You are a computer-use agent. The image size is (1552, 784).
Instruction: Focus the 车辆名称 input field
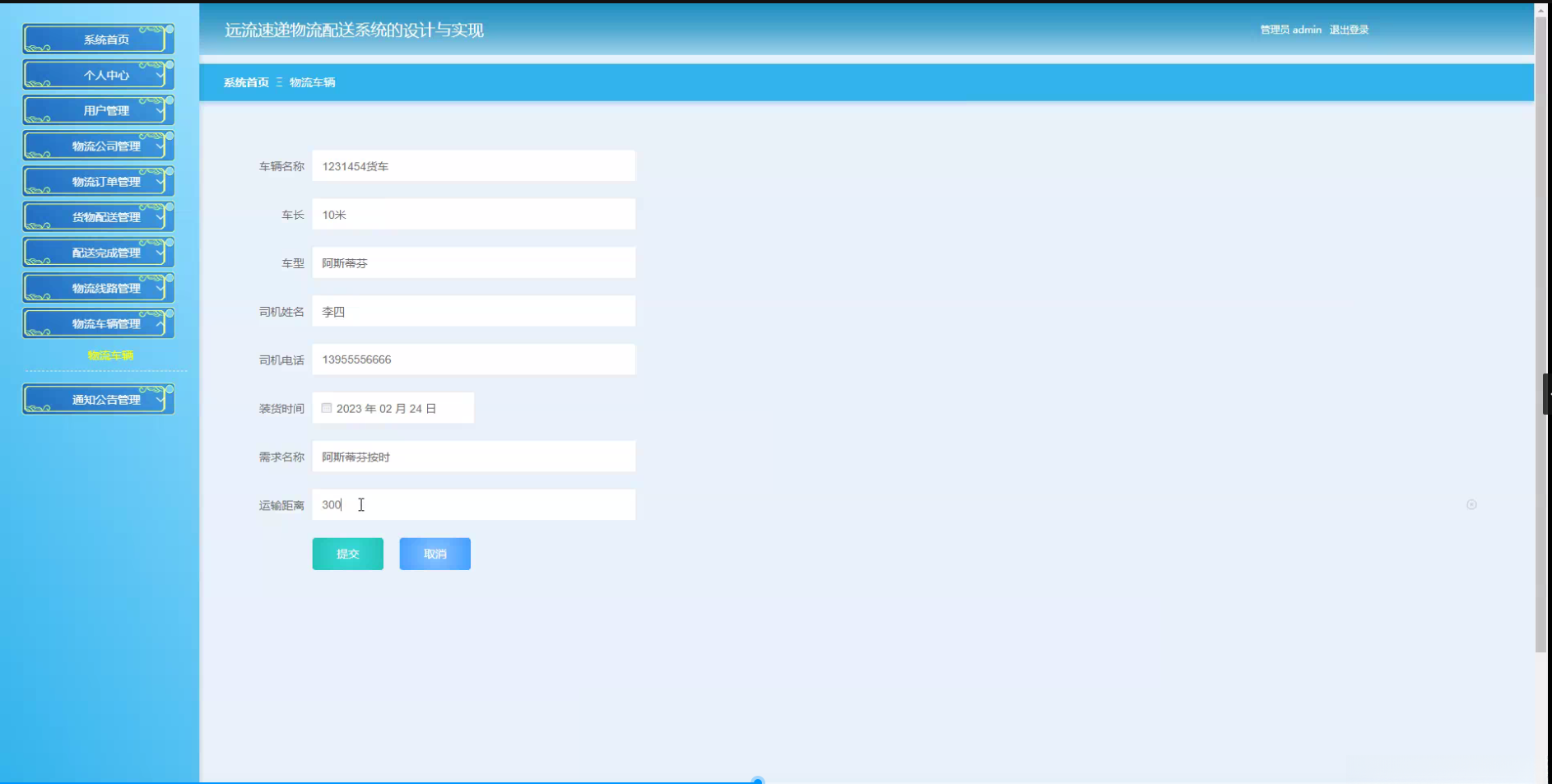click(x=473, y=166)
